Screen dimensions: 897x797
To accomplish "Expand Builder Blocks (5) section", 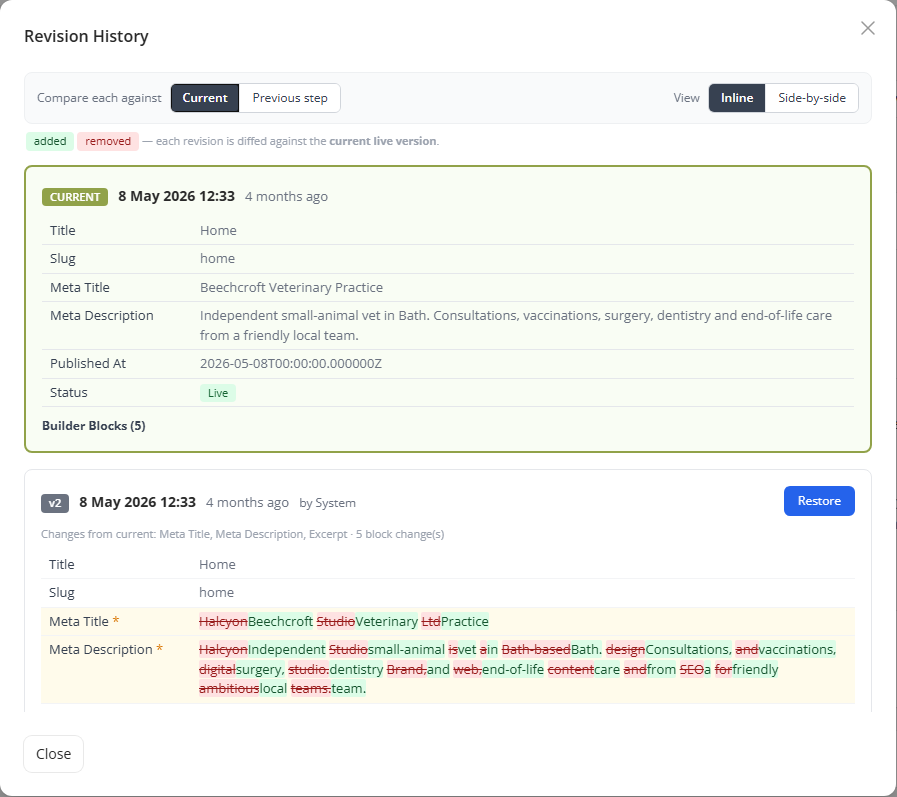I will (x=94, y=426).
